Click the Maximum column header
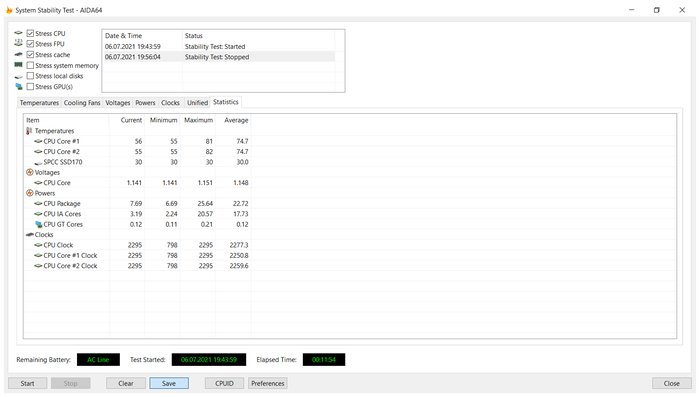The width and height of the screenshot is (700, 397). 198,120
